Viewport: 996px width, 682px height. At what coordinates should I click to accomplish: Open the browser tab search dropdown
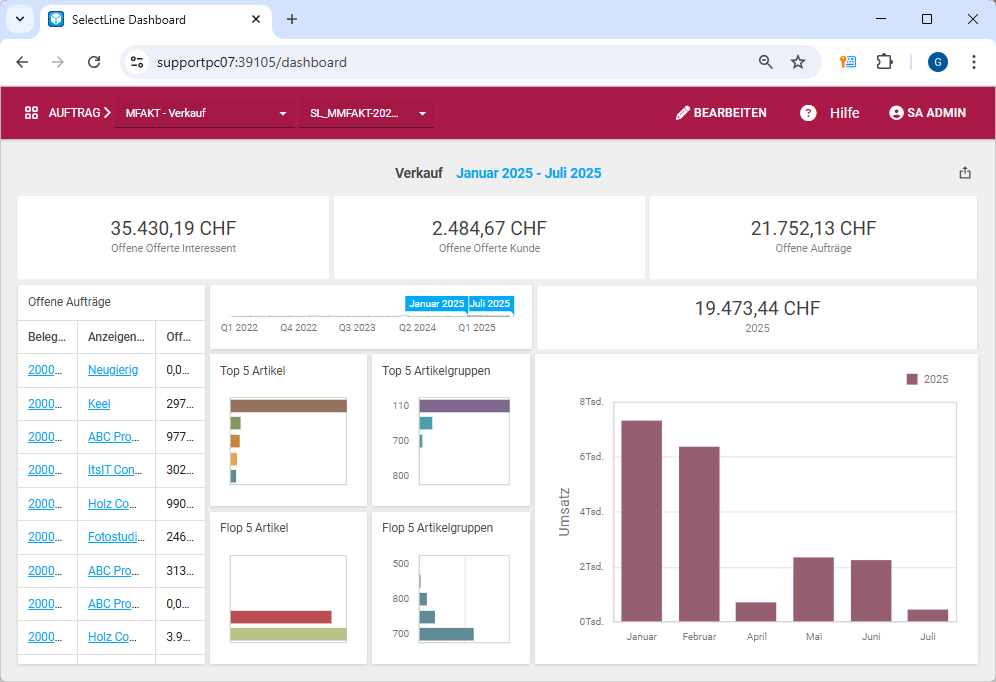coord(19,19)
